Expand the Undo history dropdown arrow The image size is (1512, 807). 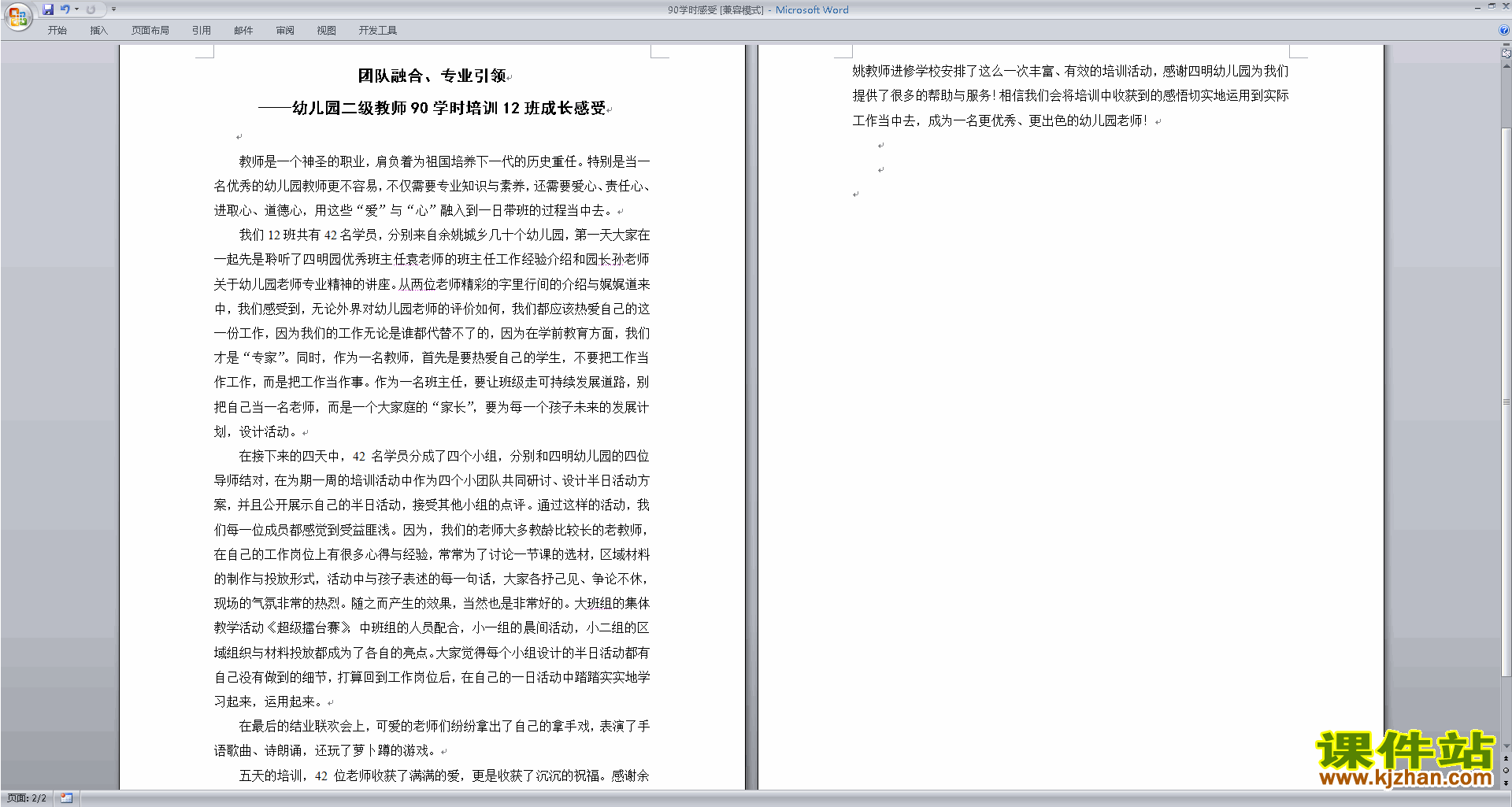[76, 9]
